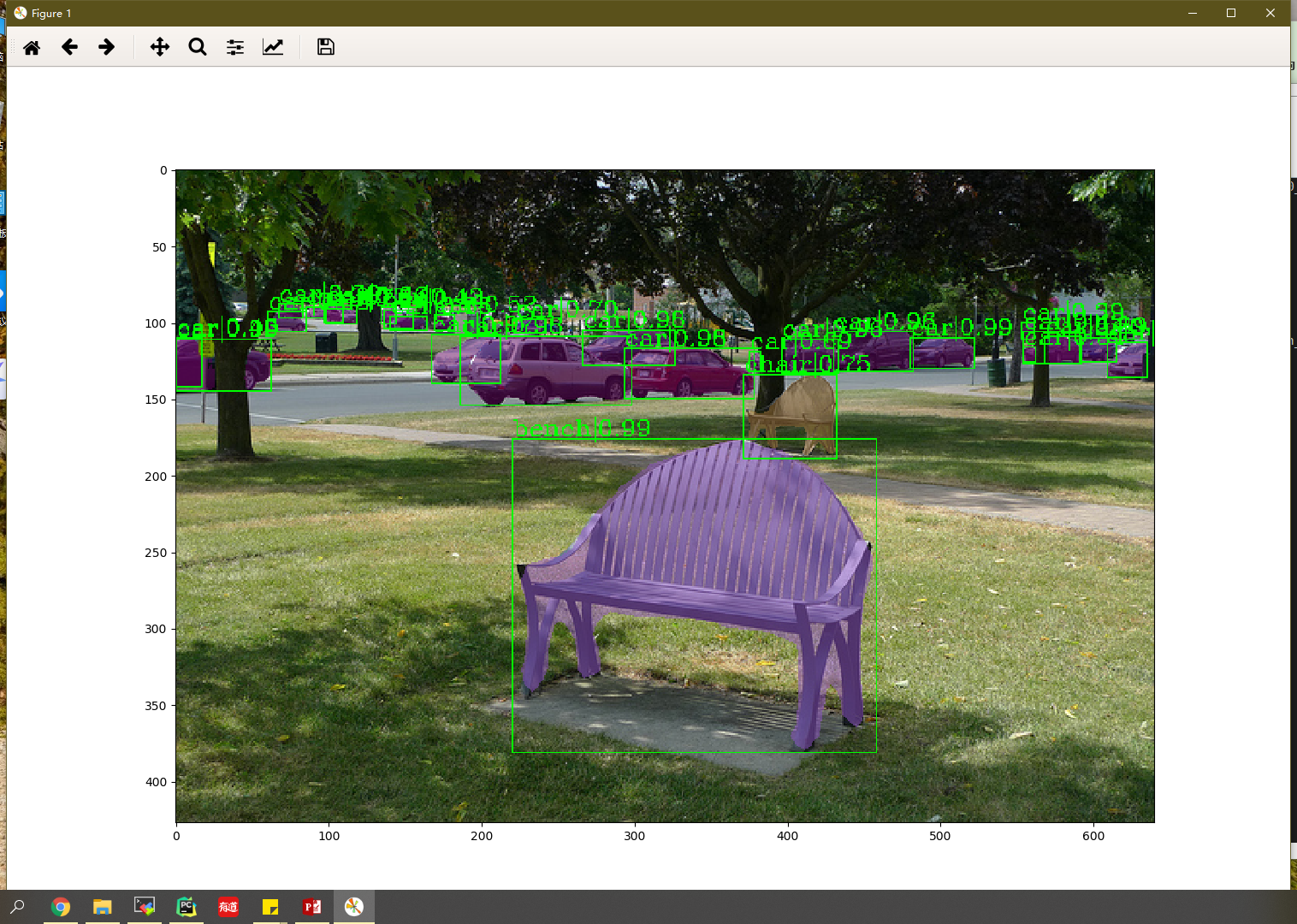Go back to the previous view

pos(69,47)
